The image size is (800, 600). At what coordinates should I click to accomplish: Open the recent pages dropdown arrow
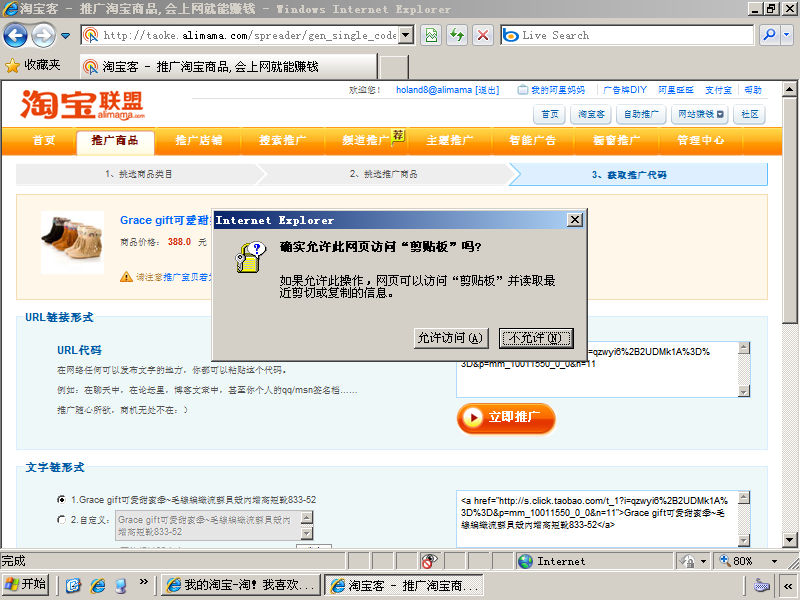[x=65, y=36]
